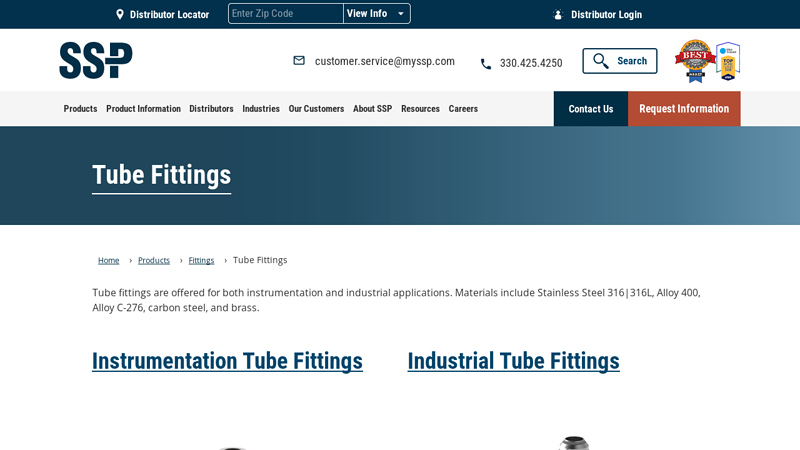This screenshot has height=450, width=800.
Task: Click the SSP logo
Action: [95, 60]
